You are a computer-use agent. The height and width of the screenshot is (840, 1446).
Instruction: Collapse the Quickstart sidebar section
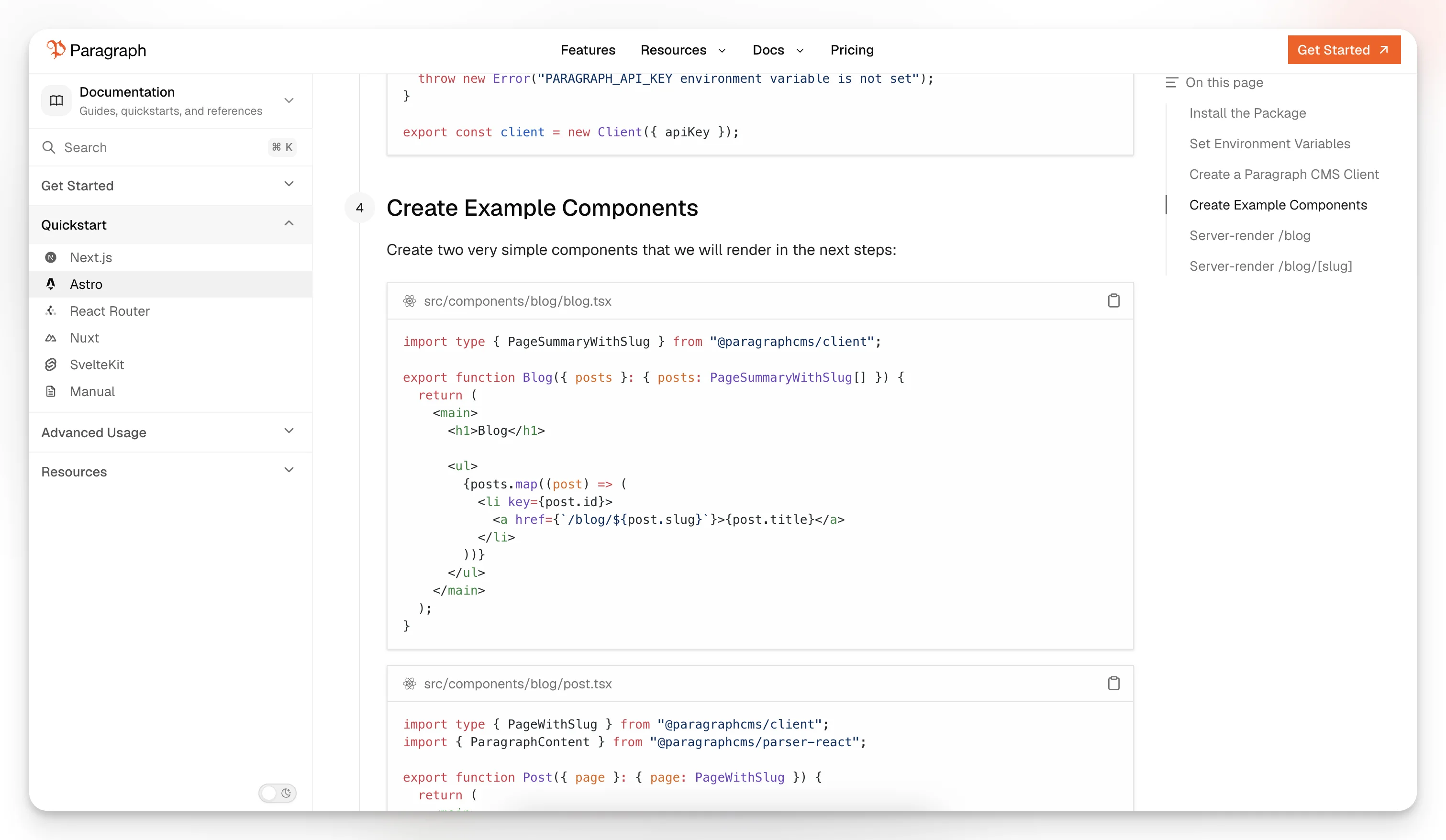[x=170, y=224]
